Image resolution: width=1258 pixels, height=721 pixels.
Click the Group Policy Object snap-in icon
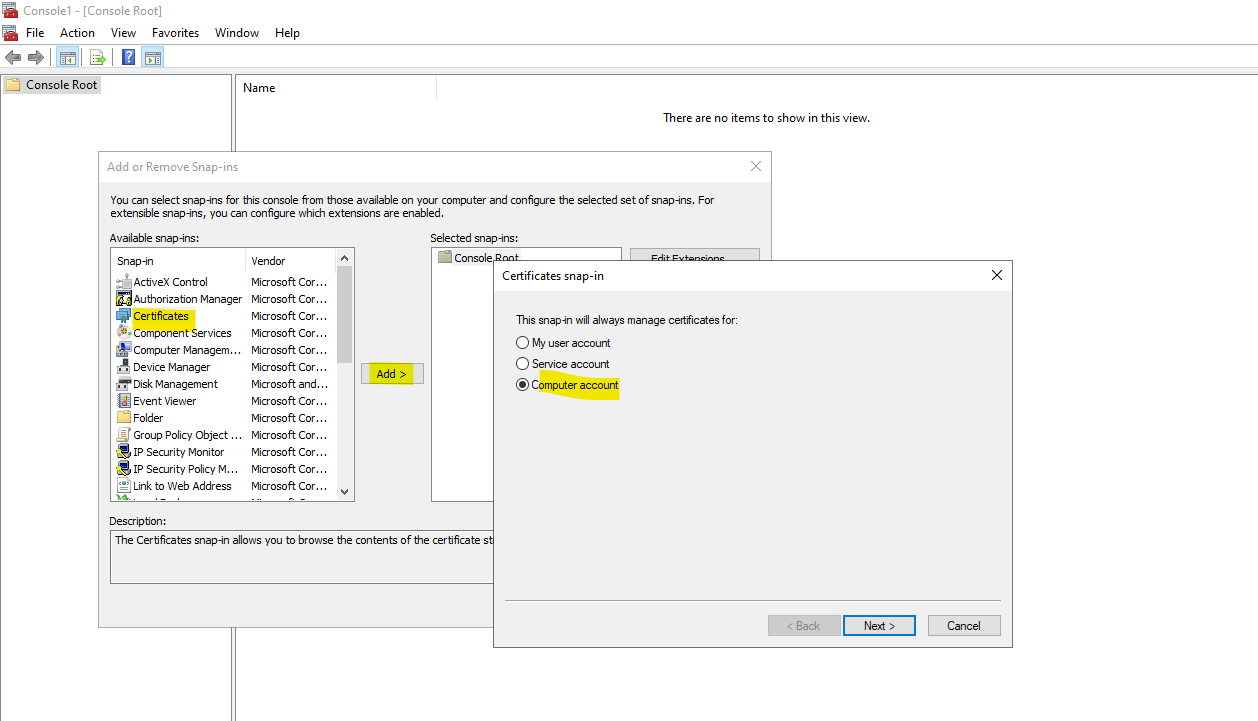coord(124,435)
